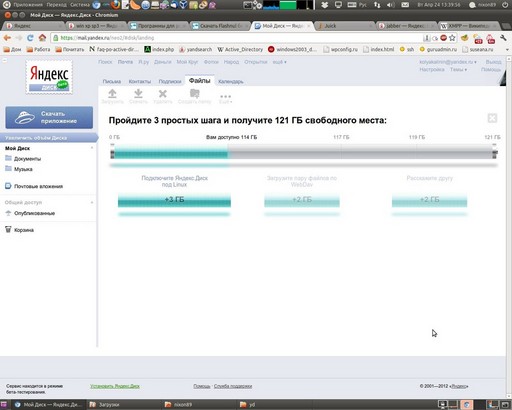512x410 pixels.
Task: Switch to the Письма tab
Action: coord(112,81)
